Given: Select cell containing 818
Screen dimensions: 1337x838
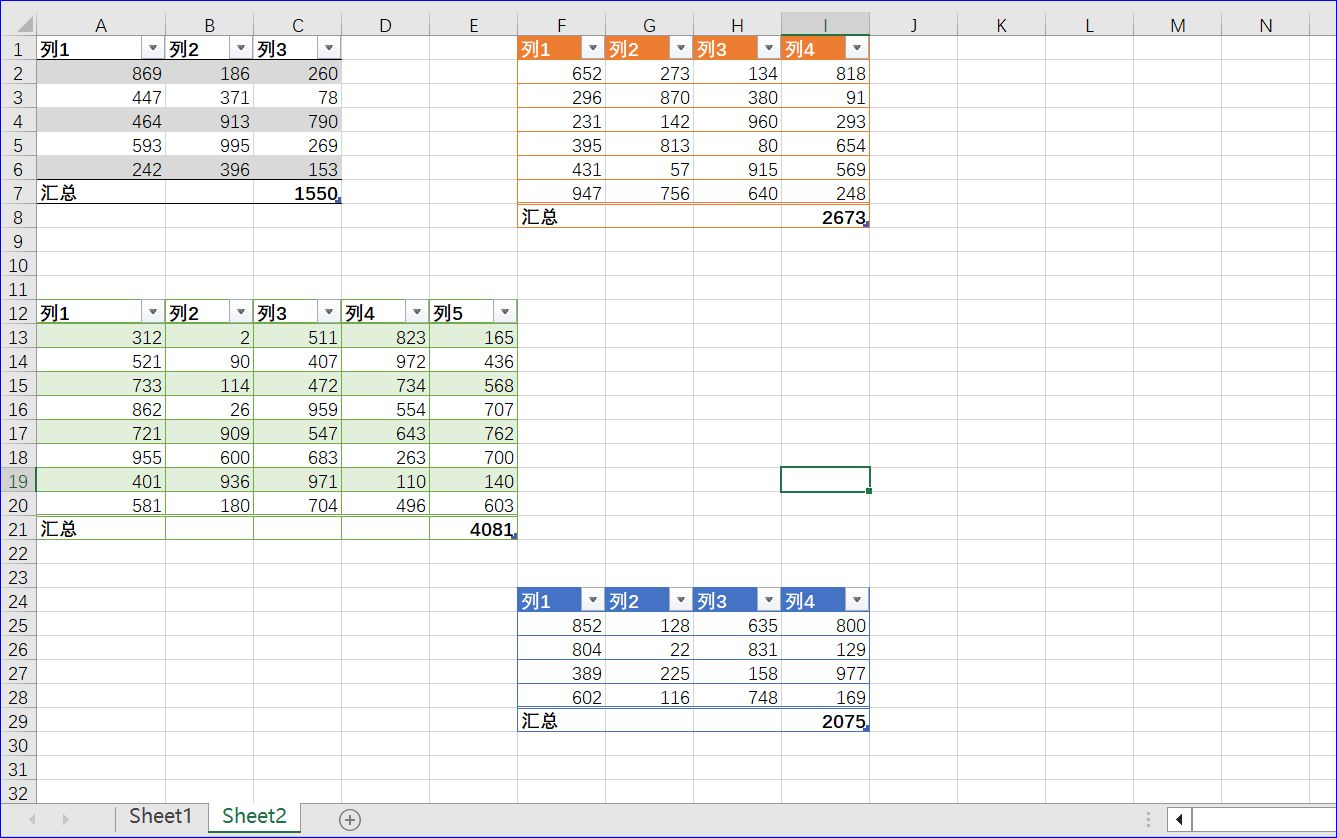Looking at the screenshot, I should pyautogui.click(x=825, y=73).
